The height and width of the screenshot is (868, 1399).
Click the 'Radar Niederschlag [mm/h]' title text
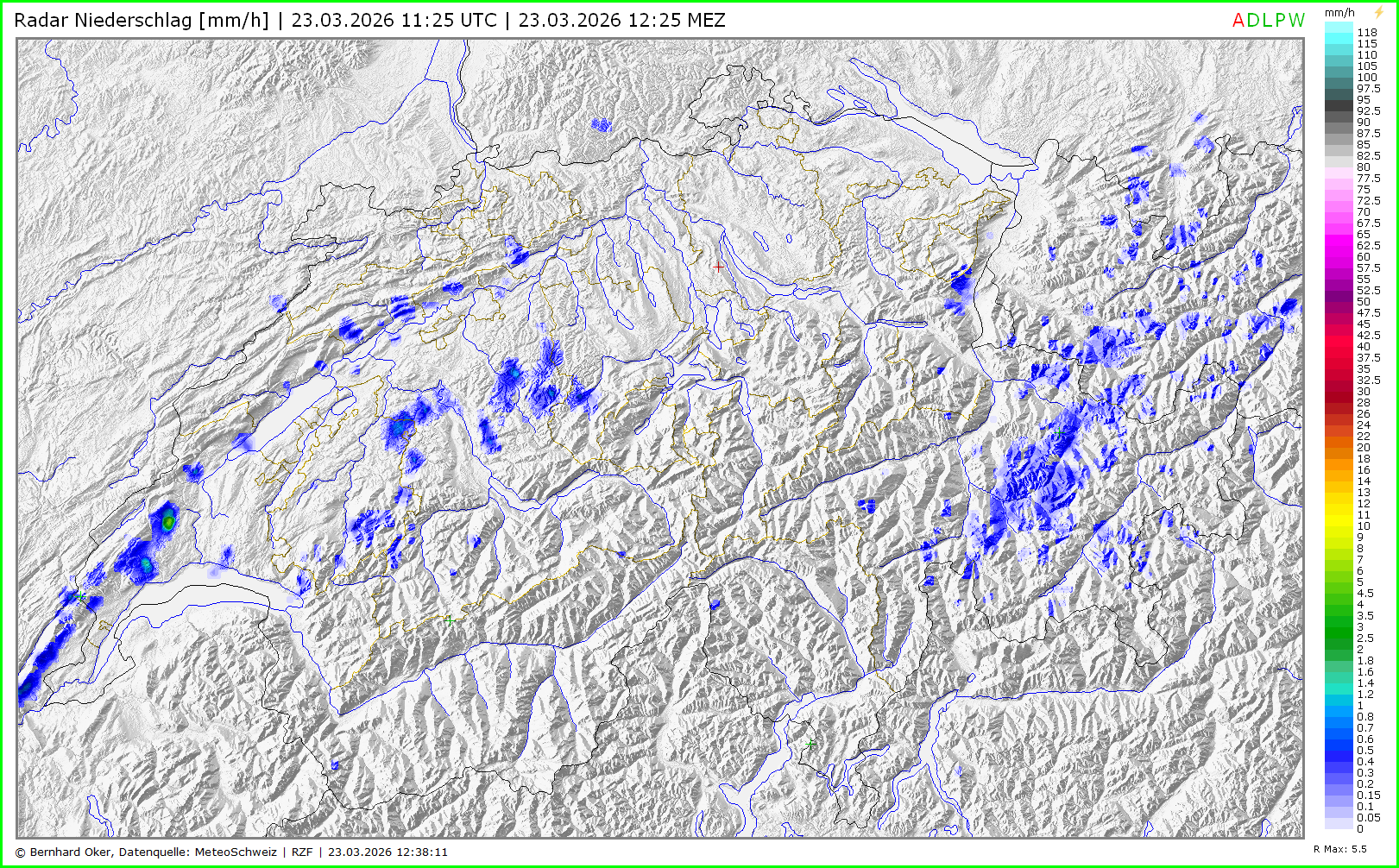pyautogui.click(x=142, y=21)
